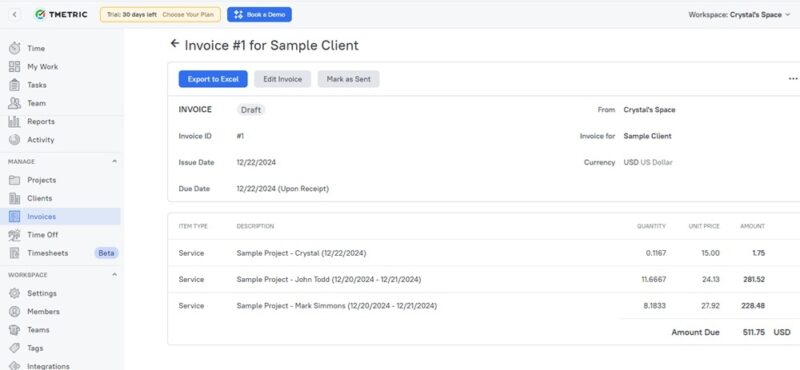
Task: Click the Time stopwatch icon
Action: click(x=14, y=48)
